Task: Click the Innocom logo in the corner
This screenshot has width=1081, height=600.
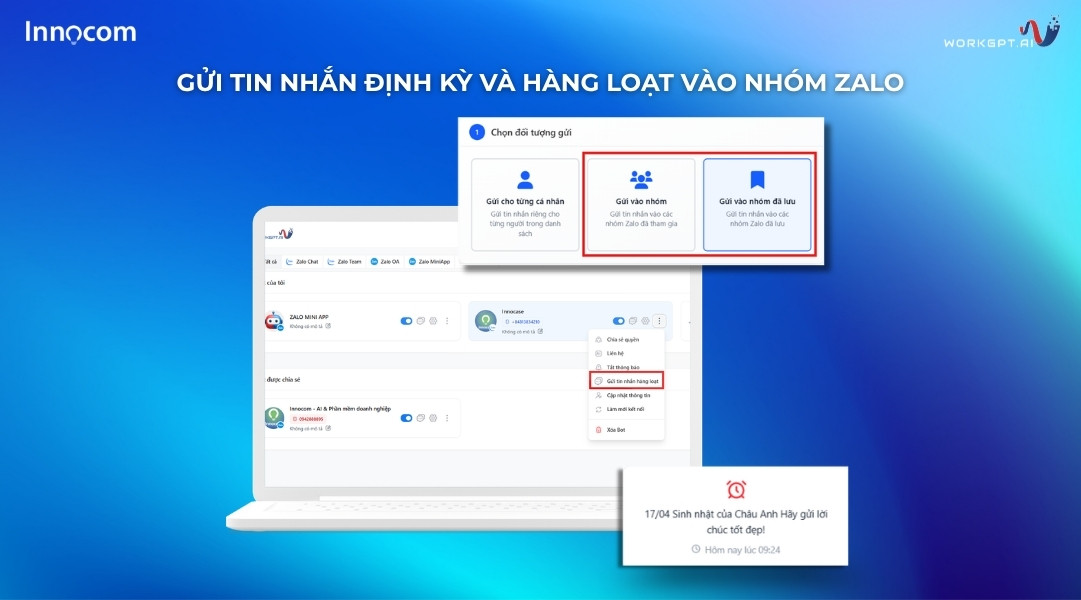Action: (81, 32)
